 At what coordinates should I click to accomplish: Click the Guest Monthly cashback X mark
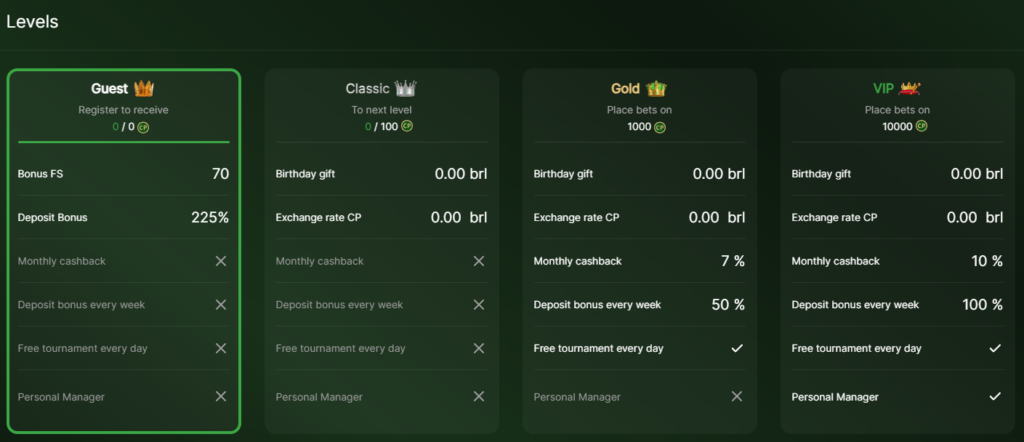coord(221,261)
